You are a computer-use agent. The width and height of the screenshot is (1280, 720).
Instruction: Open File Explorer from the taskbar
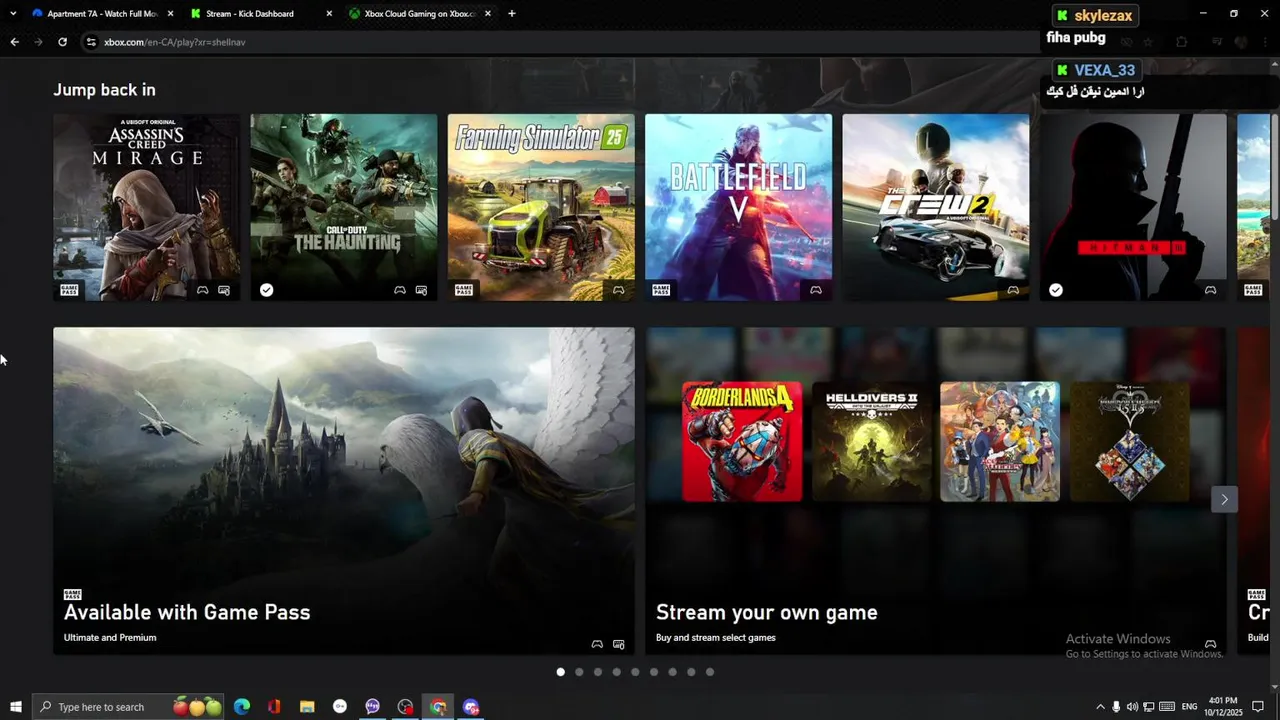coord(307,707)
